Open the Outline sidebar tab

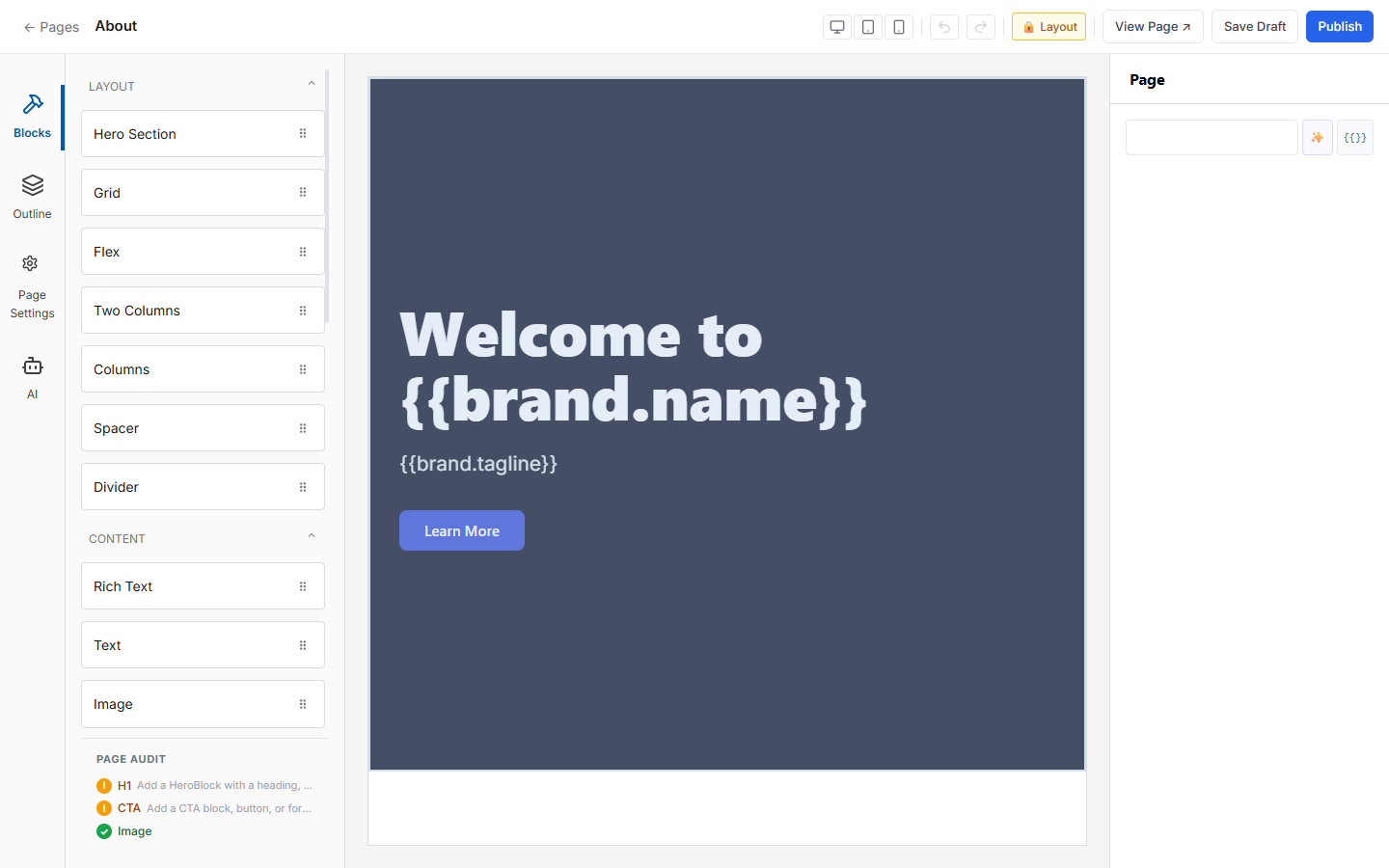tap(32, 198)
